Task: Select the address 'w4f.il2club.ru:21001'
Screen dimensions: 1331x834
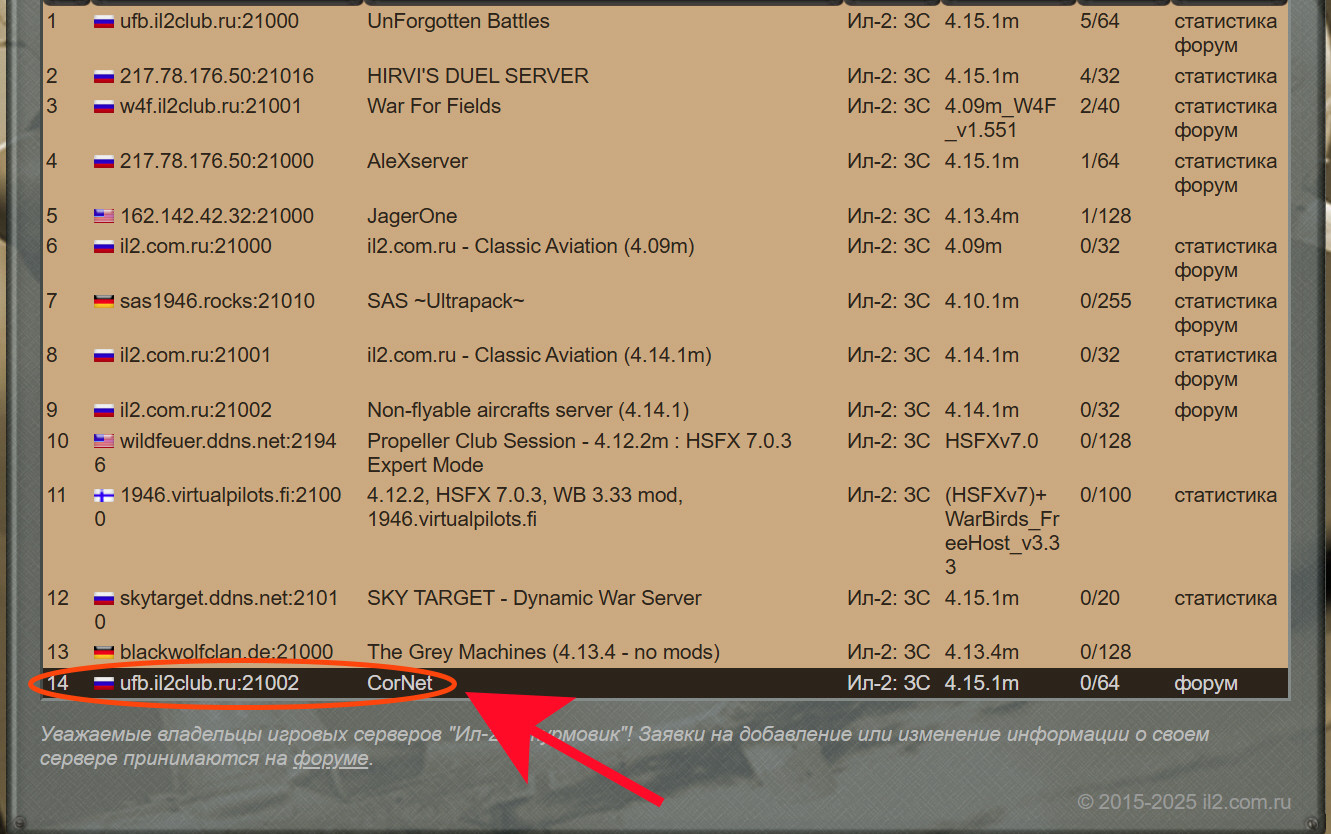Action: [211, 106]
